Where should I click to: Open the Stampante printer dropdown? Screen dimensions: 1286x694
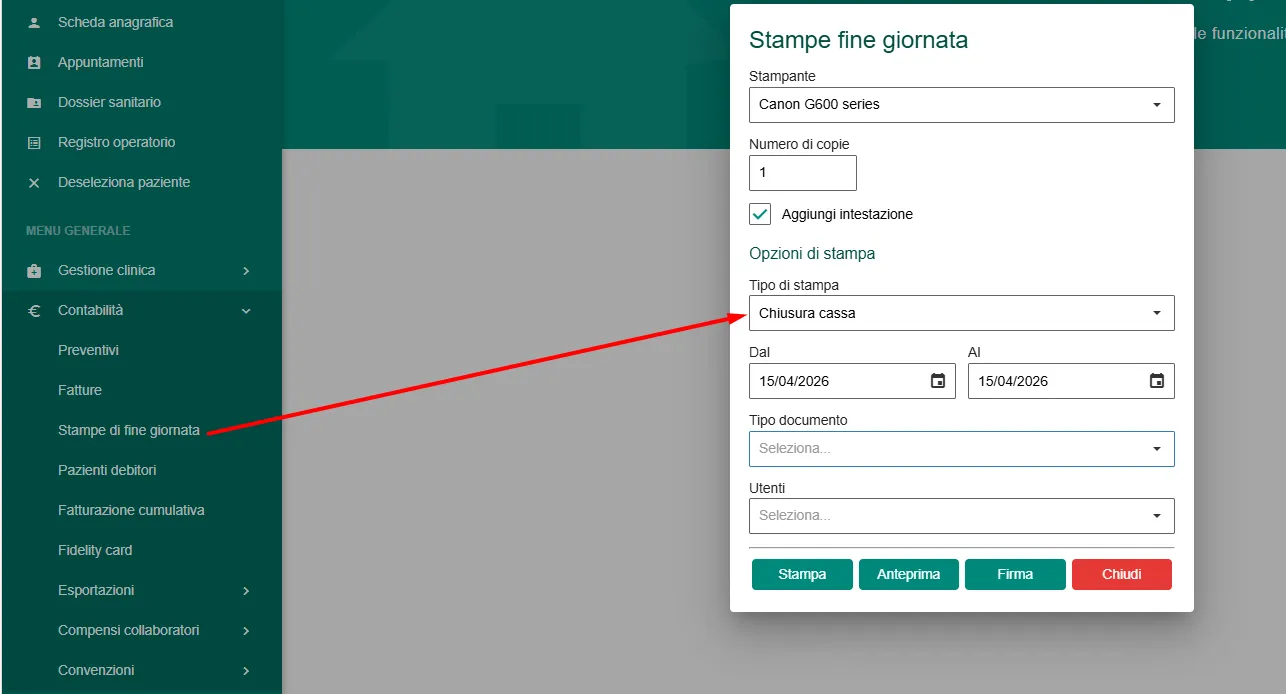(x=961, y=104)
